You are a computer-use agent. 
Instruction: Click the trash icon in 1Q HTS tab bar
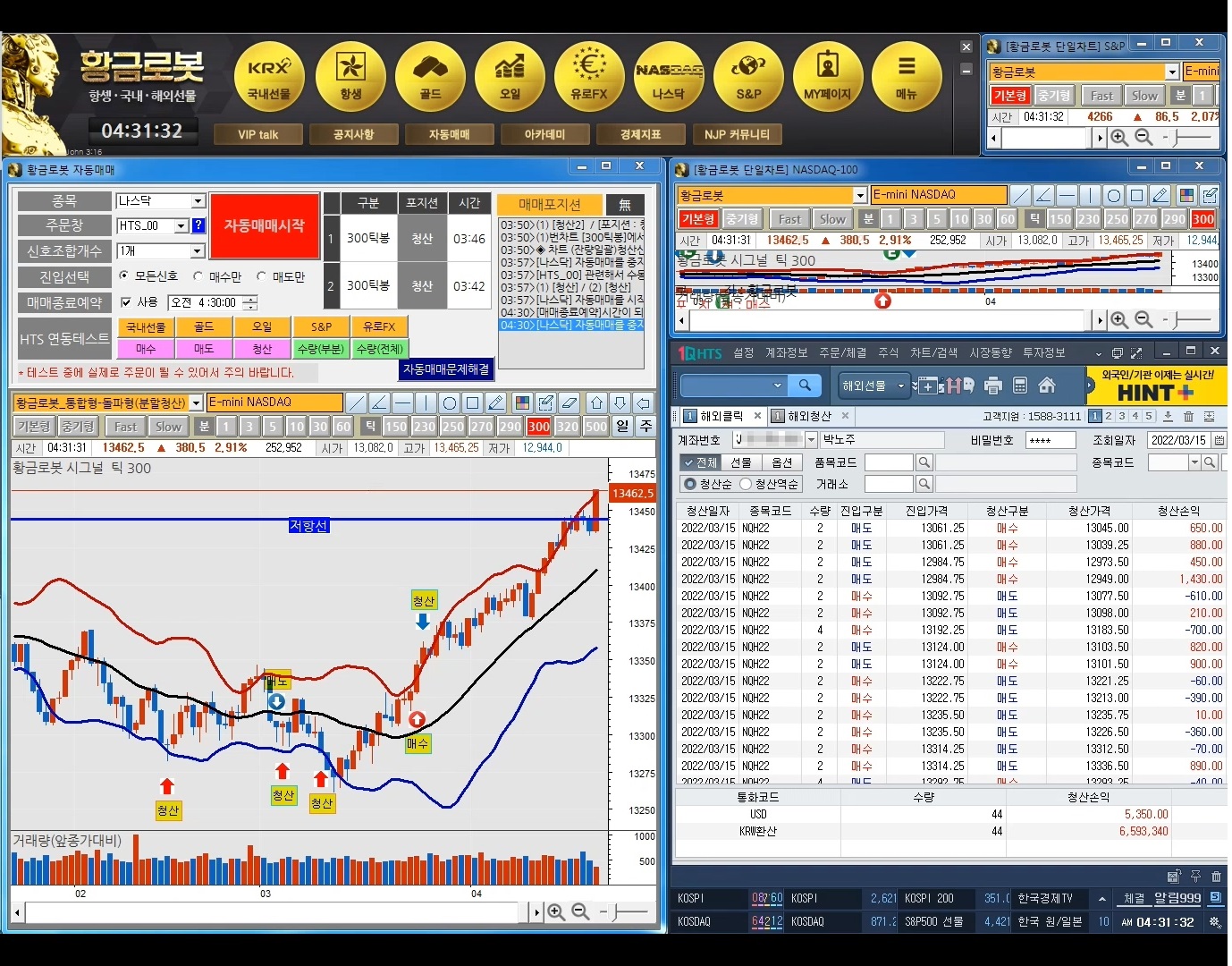[x=1189, y=416]
